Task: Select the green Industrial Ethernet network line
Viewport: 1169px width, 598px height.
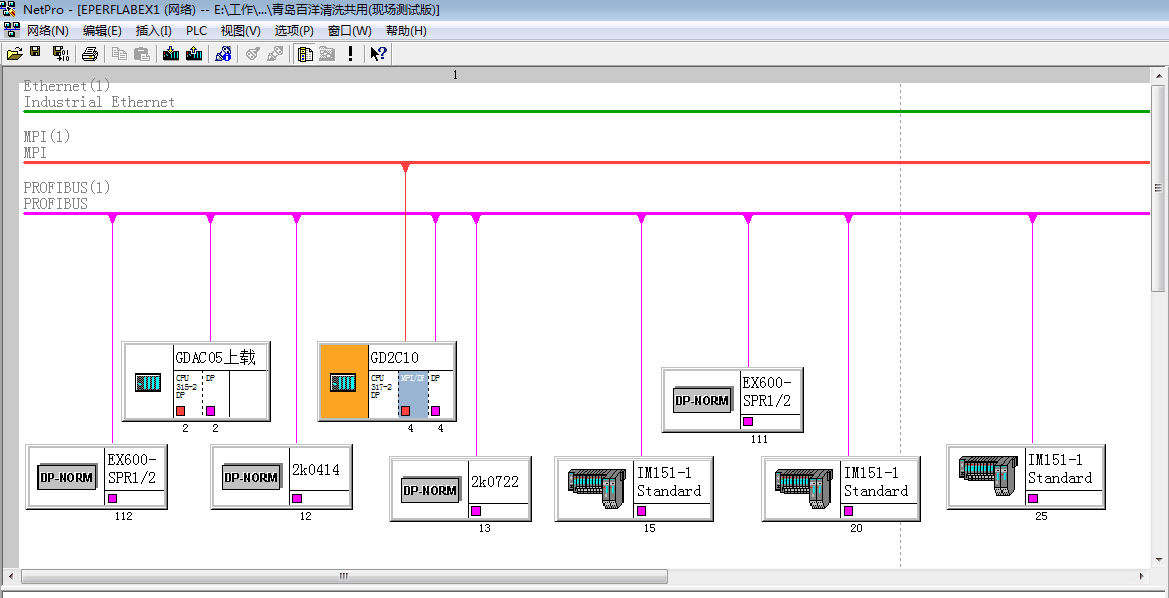Action: 586,111
